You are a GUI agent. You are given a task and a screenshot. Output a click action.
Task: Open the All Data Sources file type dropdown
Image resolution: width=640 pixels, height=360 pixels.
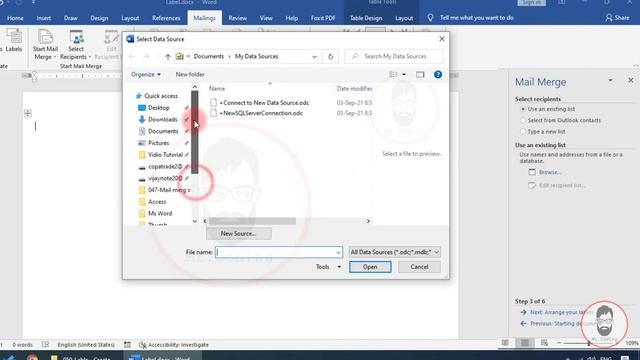pos(394,253)
